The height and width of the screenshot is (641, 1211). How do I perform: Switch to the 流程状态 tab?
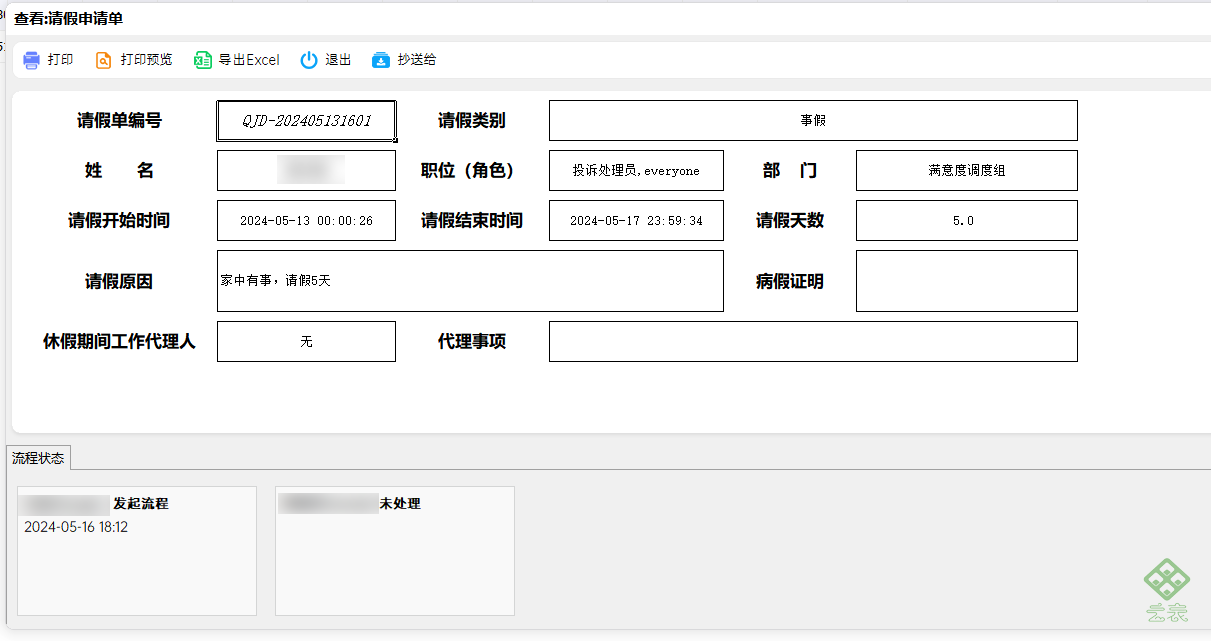pyautogui.click(x=38, y=458)
